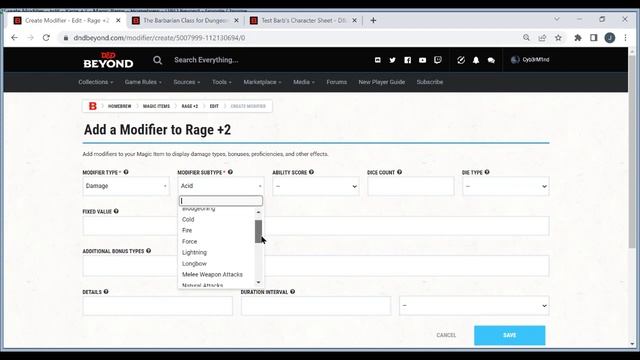The width and height of the screenshot is (640, 360).
Task: Click the subtype list scroll down arrow
Action: [x=258, y=282]
